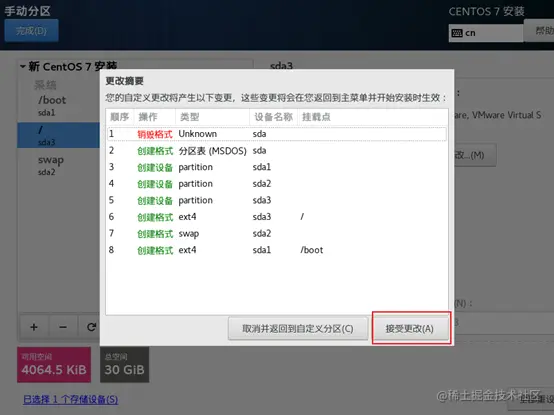Screen dimensions: 554x415
Task: Sort by 操作 column header
Action: pyautogui.click(x=155, y=117)
